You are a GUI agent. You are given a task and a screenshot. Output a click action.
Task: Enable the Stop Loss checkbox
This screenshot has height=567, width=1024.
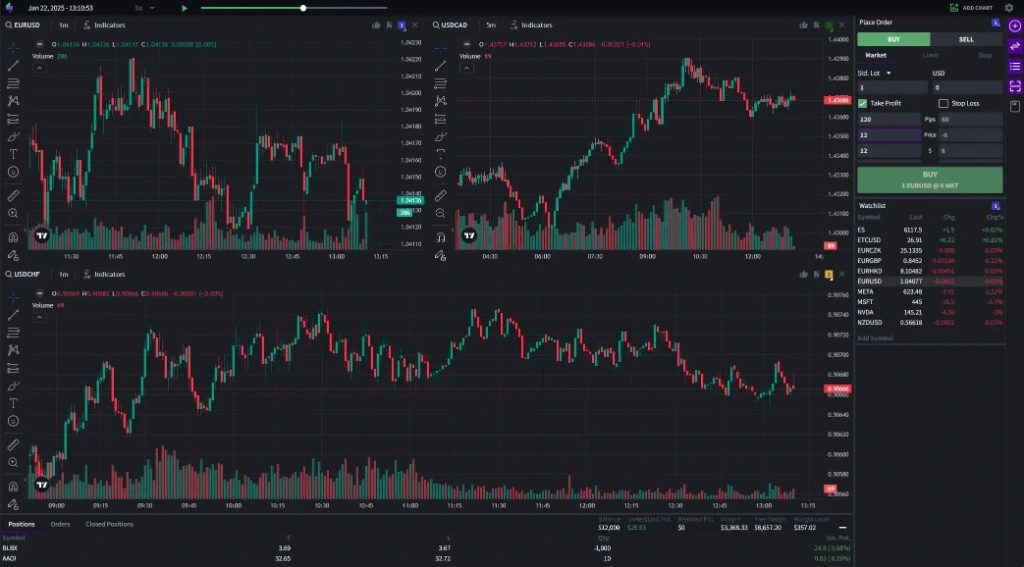pos(943,103)
